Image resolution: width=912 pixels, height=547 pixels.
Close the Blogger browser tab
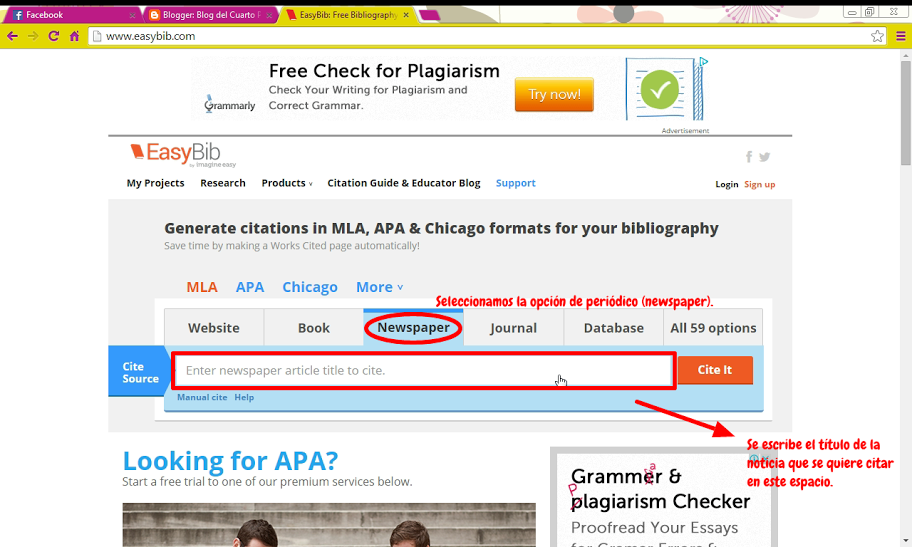(x=269, y=15)
